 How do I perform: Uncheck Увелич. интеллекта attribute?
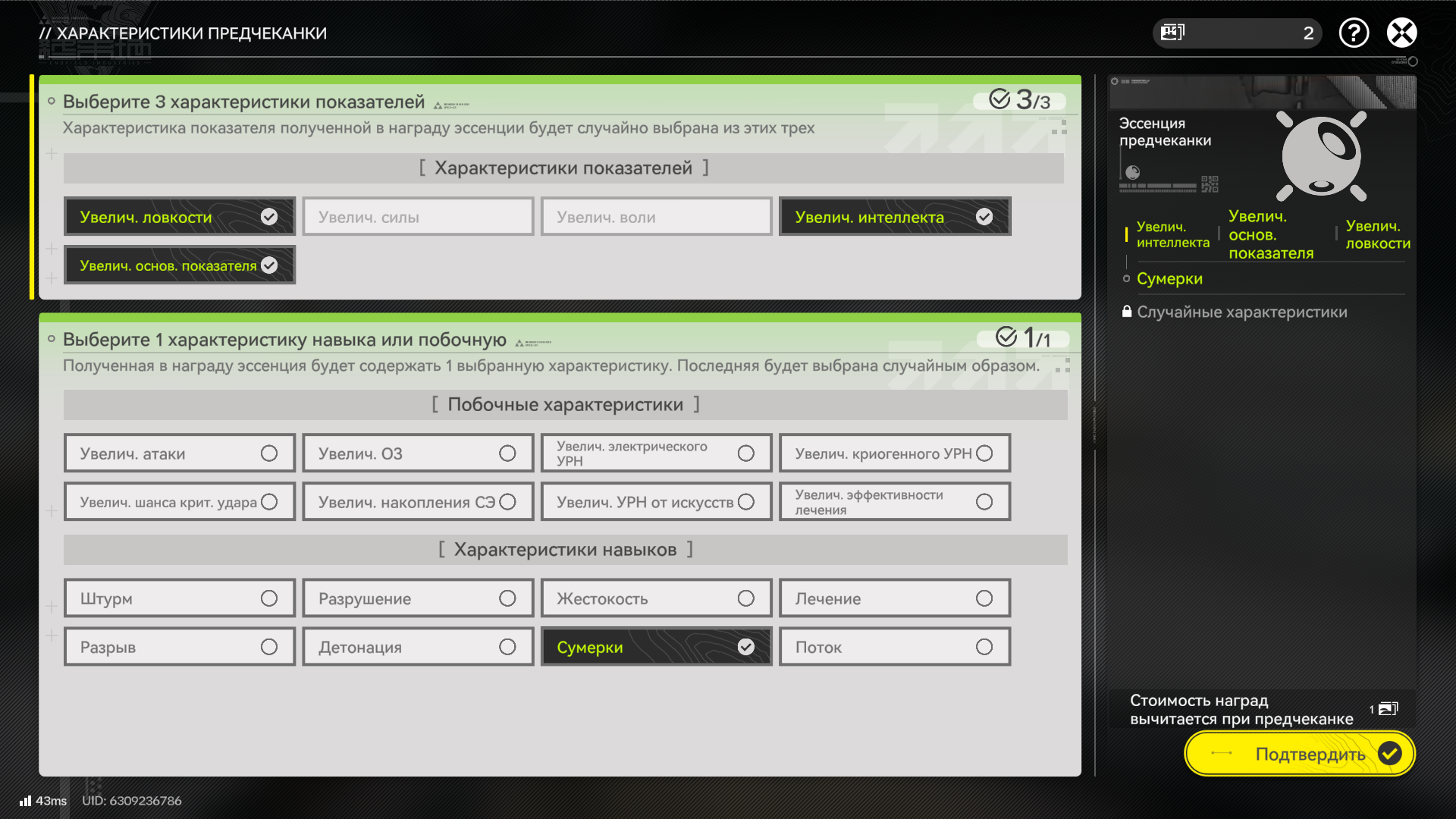894,217
